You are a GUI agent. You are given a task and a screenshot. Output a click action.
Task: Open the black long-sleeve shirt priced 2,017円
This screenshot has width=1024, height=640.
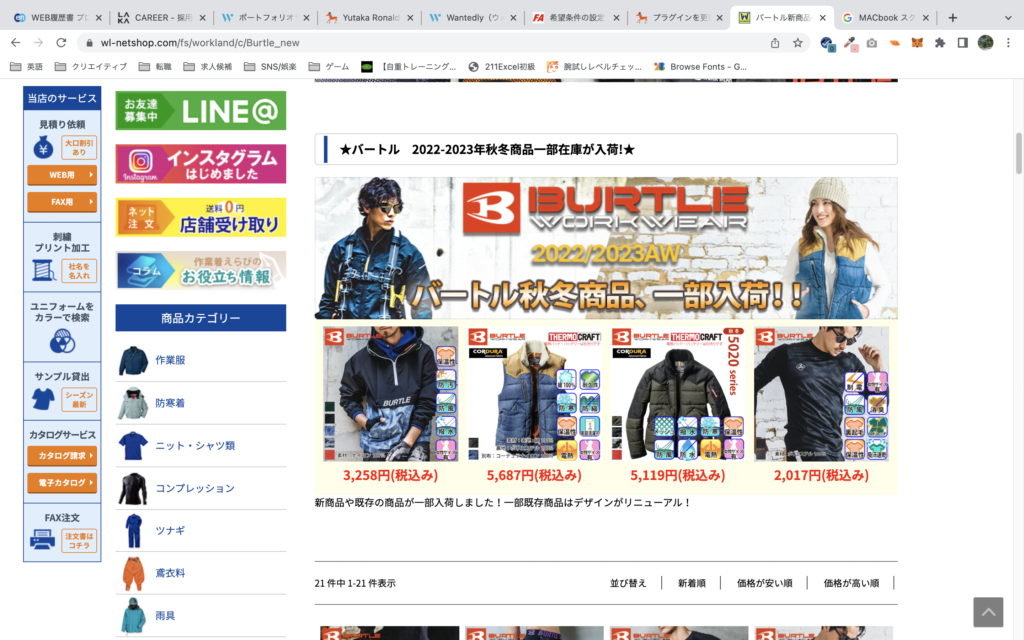click(x=822, y=394)
